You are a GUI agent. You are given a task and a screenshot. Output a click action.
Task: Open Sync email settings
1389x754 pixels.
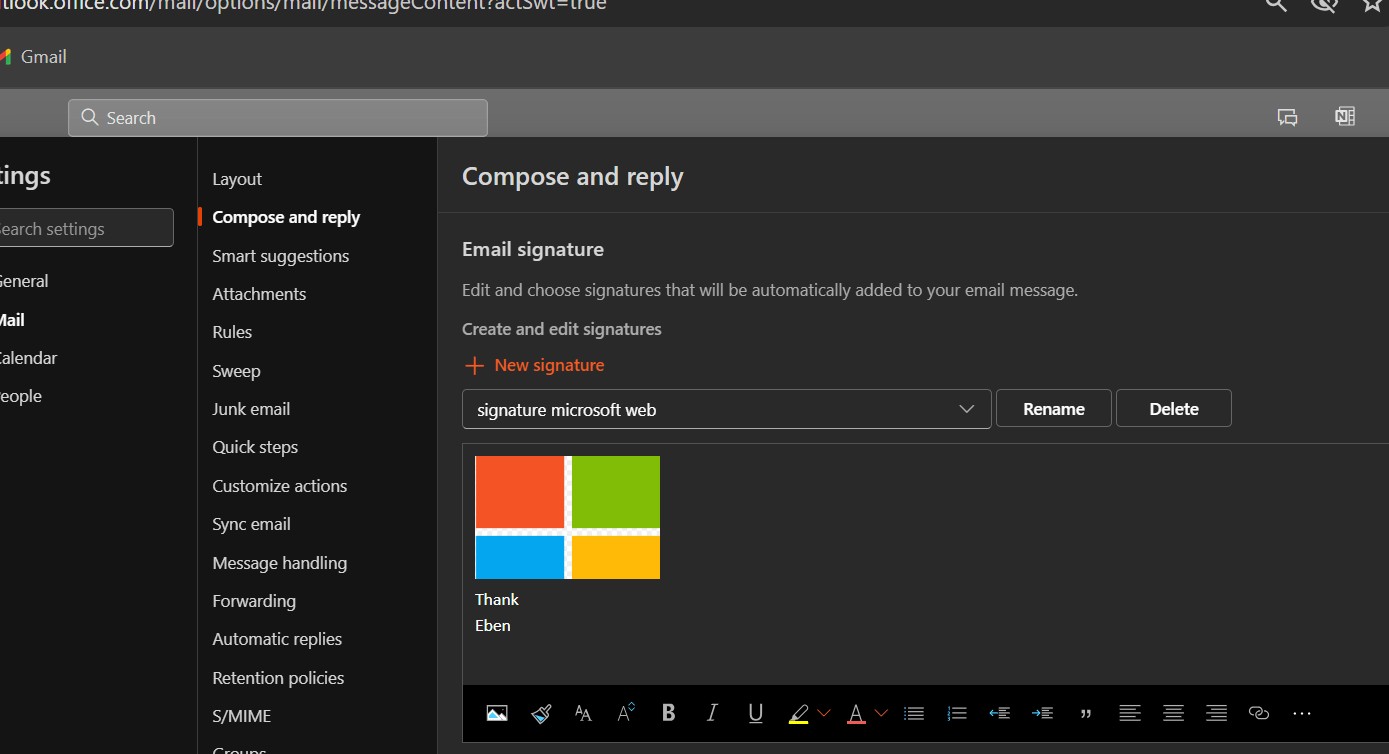(251, 524)
